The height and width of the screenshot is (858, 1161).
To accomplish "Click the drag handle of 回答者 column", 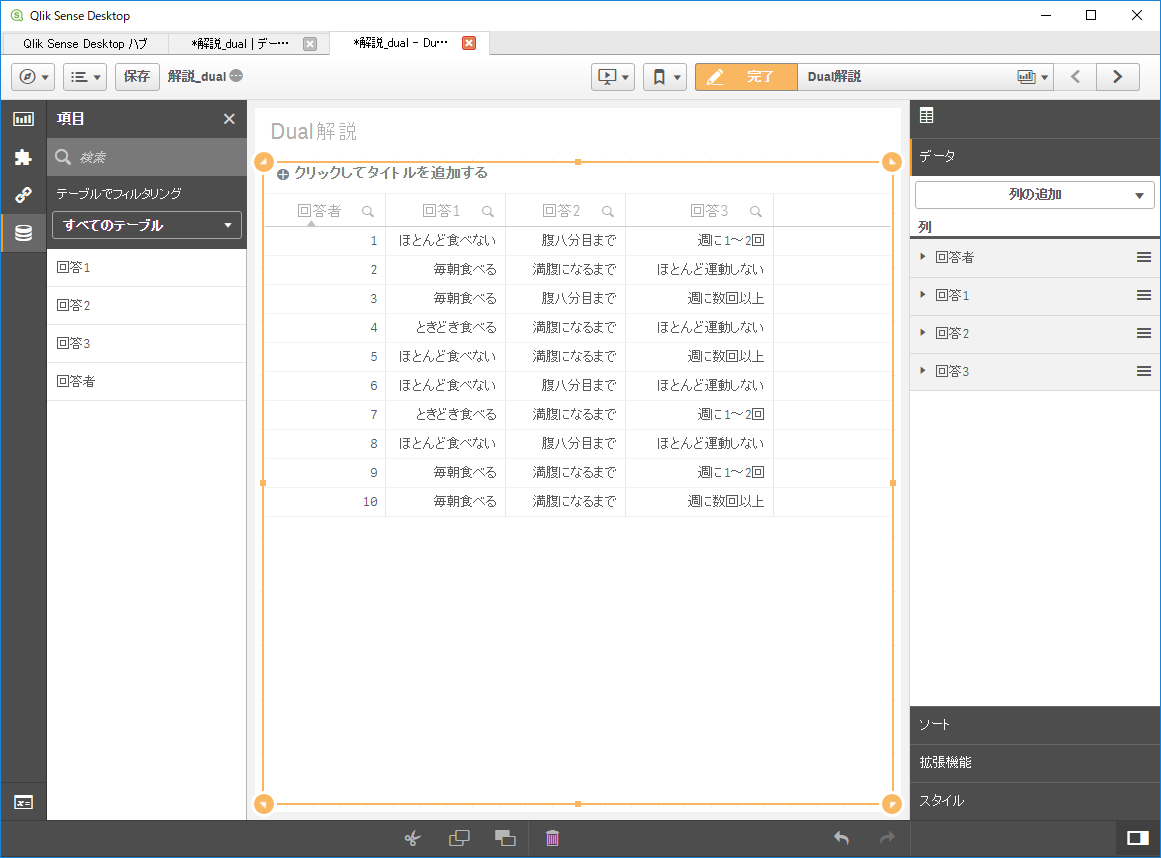I will 1144,258.
